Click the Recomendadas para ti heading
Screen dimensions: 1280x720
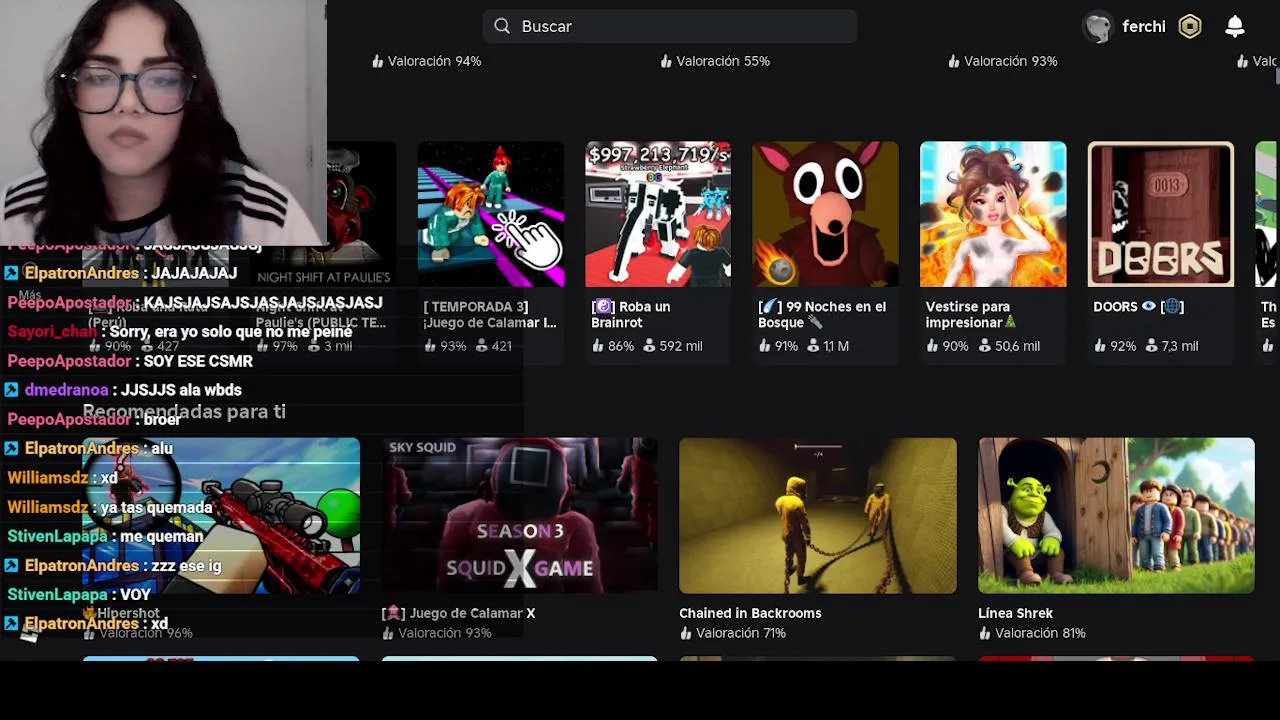tap(184, 411)
